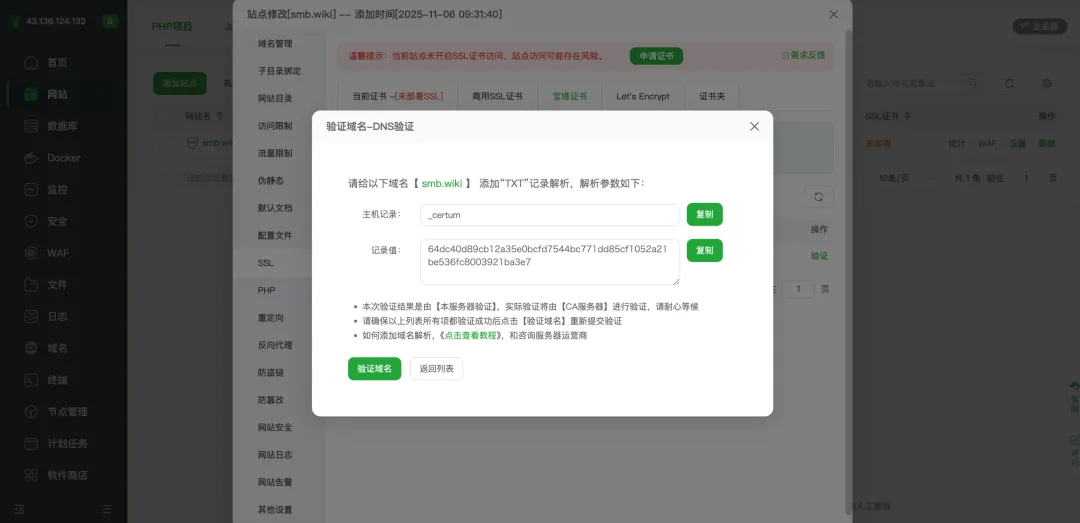Click 添加站点 button in site list

180,83
